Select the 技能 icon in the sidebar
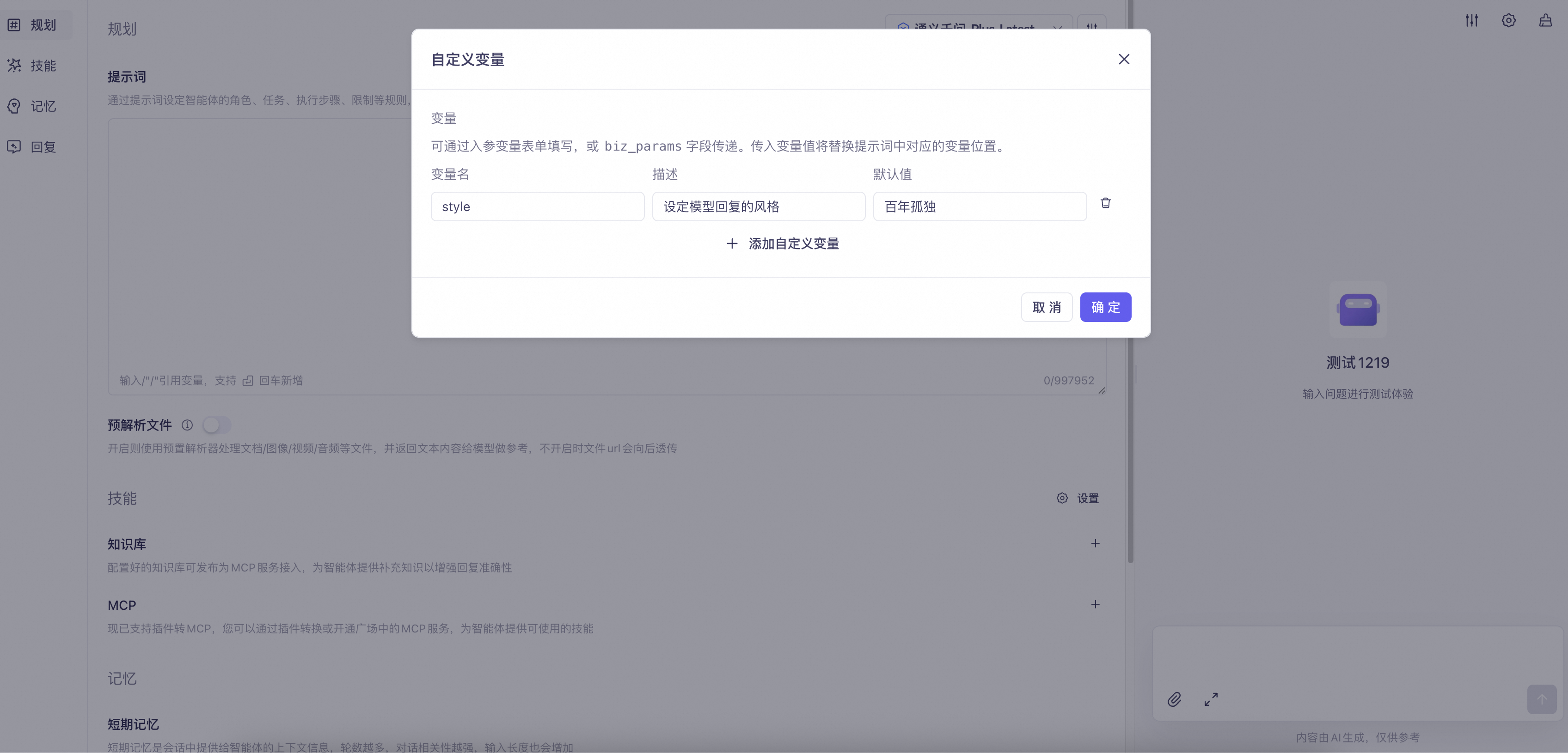Viewport: 1568px width, 753px height. tap(15, 66)
